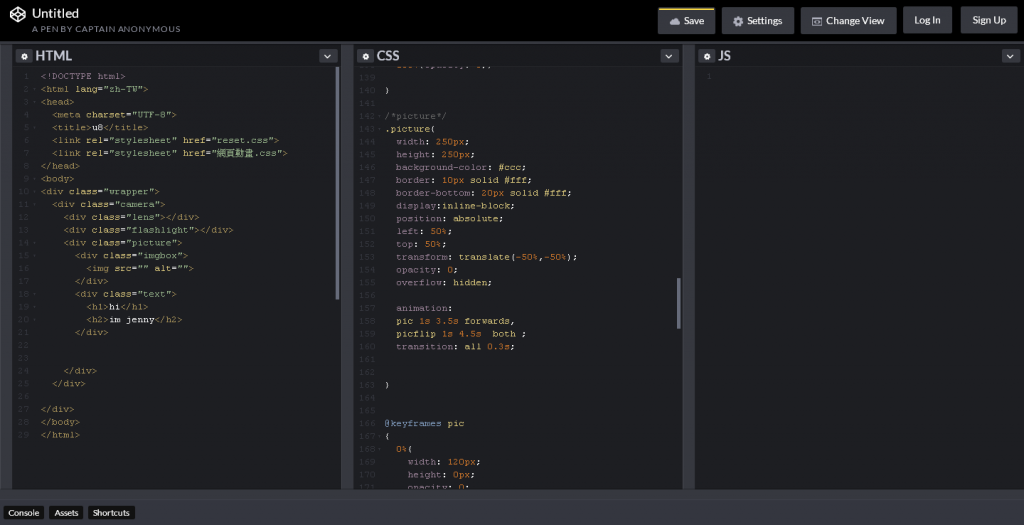Click the transform: translate line

click(487, 257)
